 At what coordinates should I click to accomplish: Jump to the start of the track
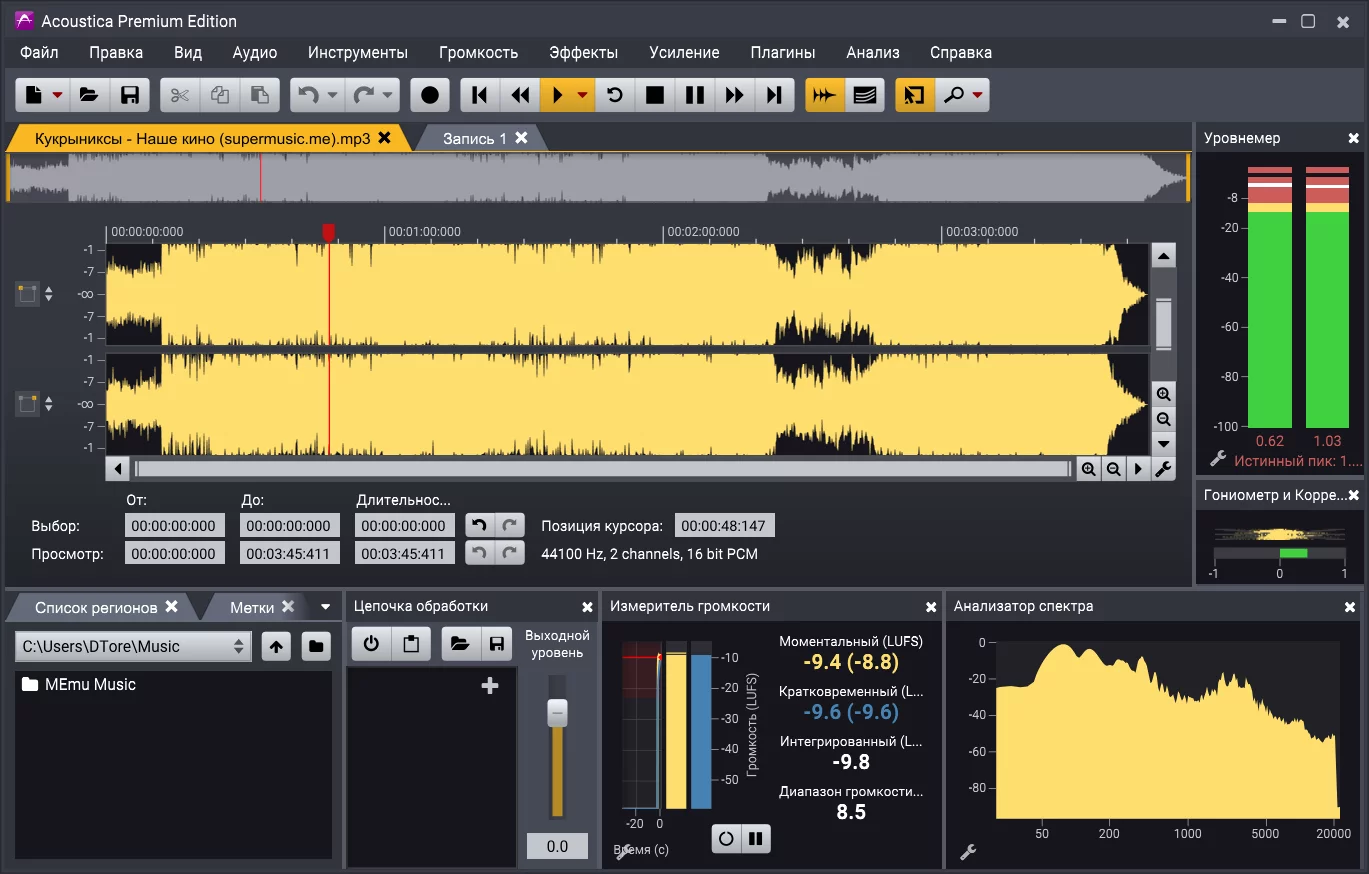[x=480, y=95]
